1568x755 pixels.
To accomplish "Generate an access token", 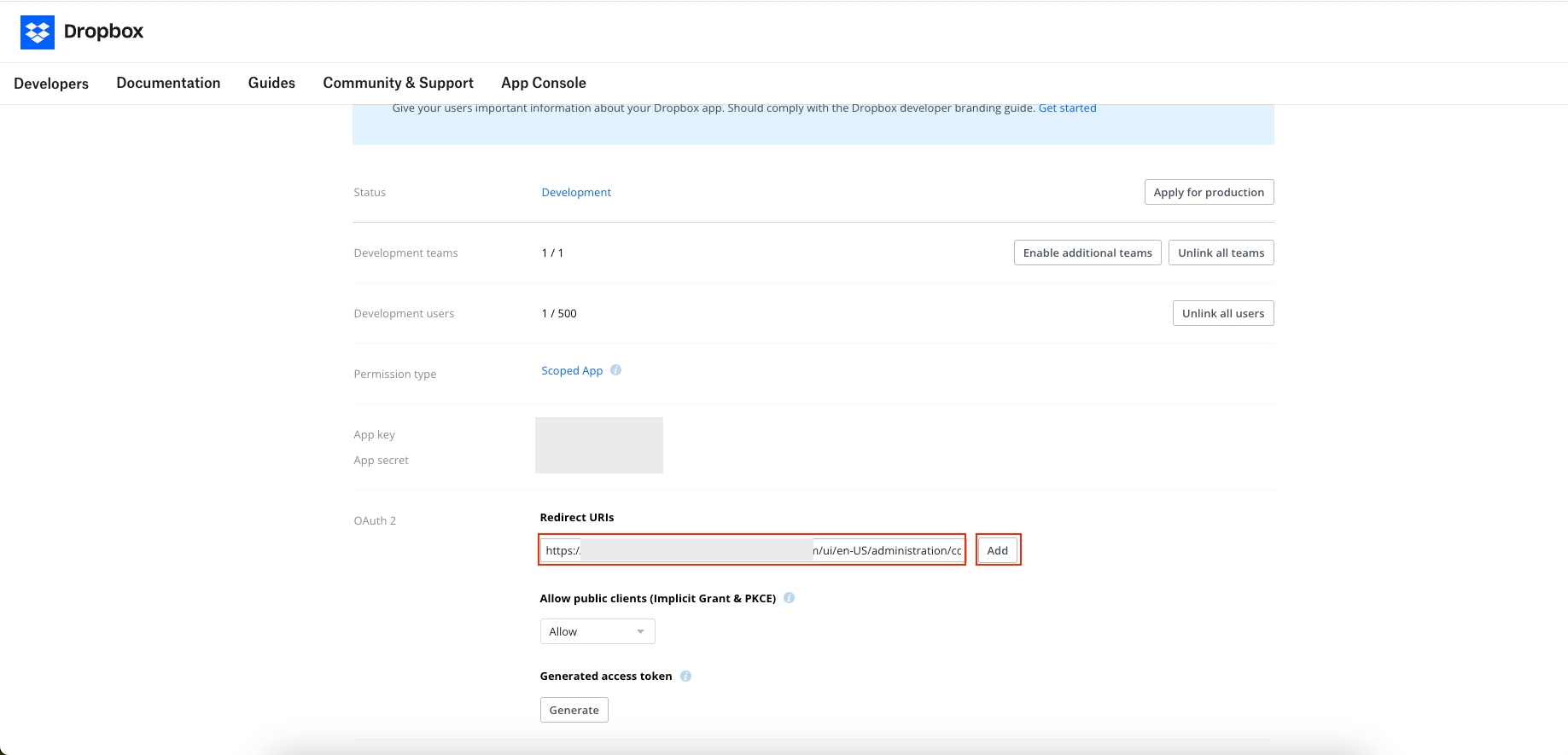I will pos(574,710).
